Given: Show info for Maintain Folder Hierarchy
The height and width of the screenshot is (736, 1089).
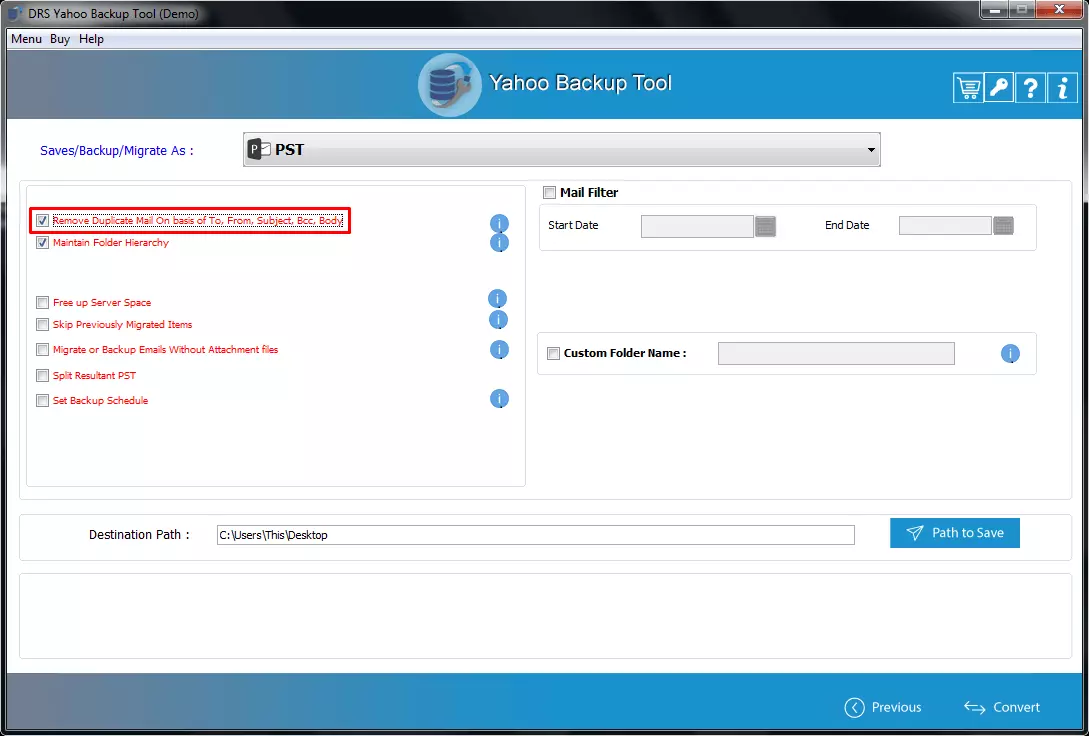Looking at the screenshot, I should (x=499, y=243).
